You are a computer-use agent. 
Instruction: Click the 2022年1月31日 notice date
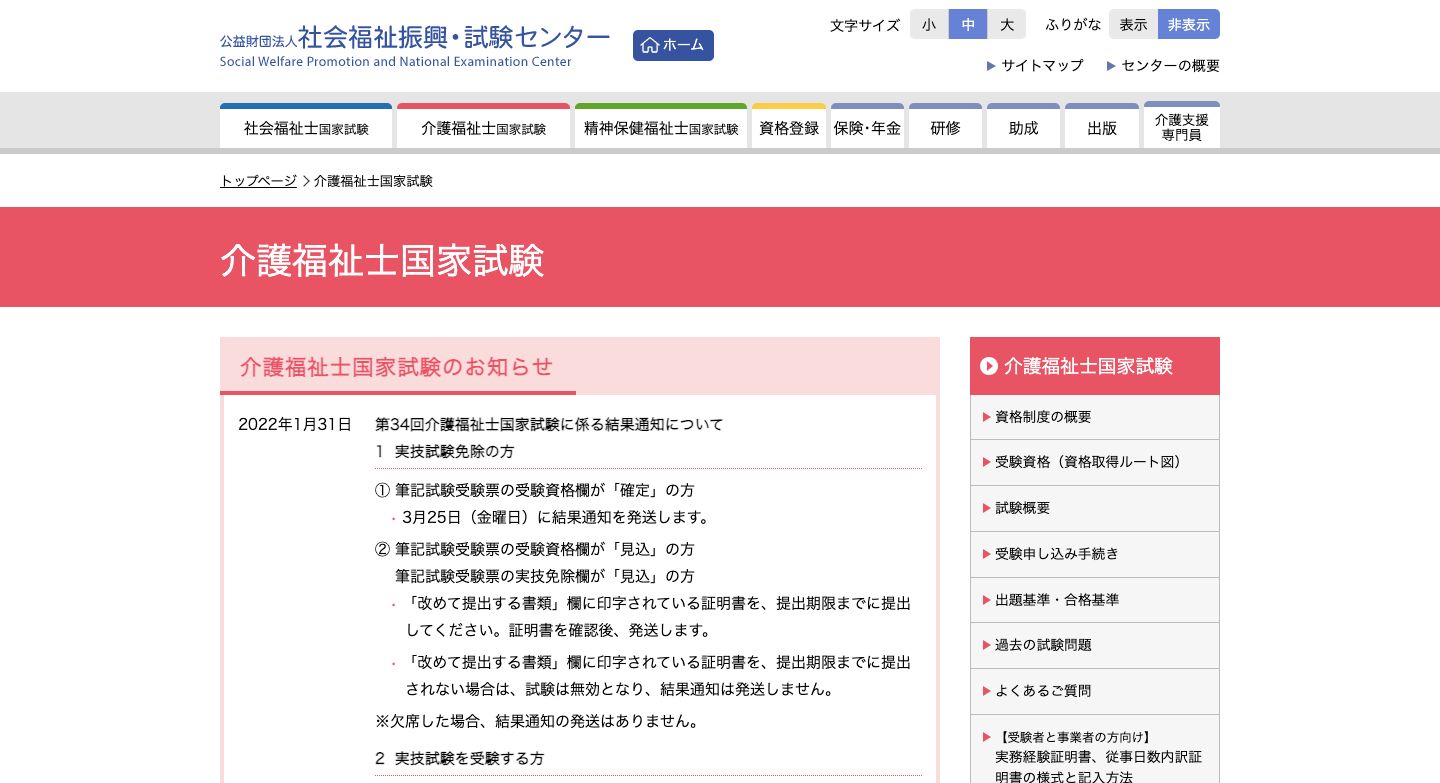[x=295, y=424]
